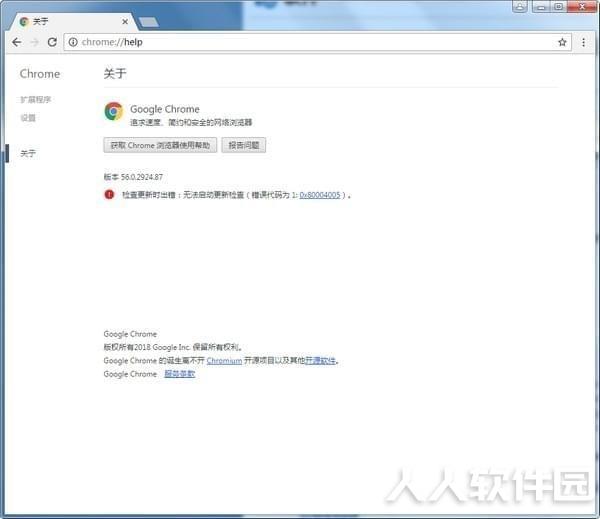Close the 关于 tab
Screen dimensions: 600x519
pos(125,22)
